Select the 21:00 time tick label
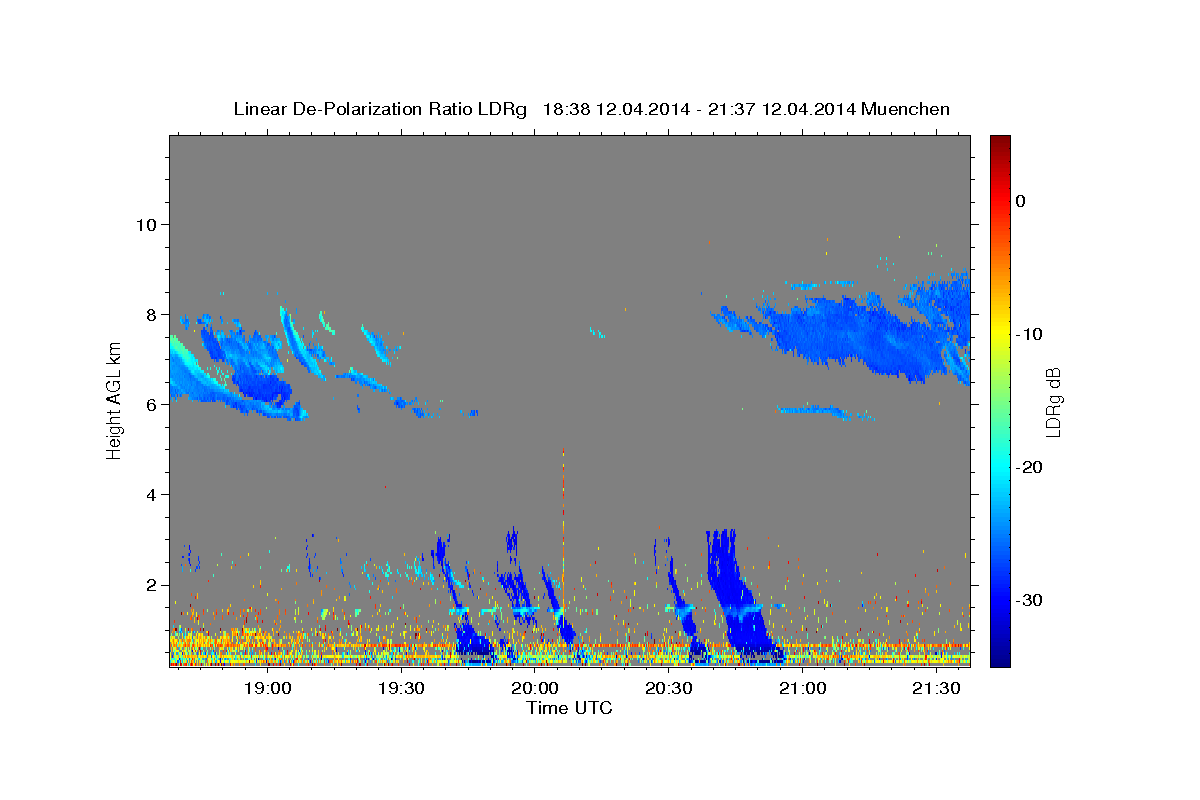The image size is (1200, 800). coord(802,689)
